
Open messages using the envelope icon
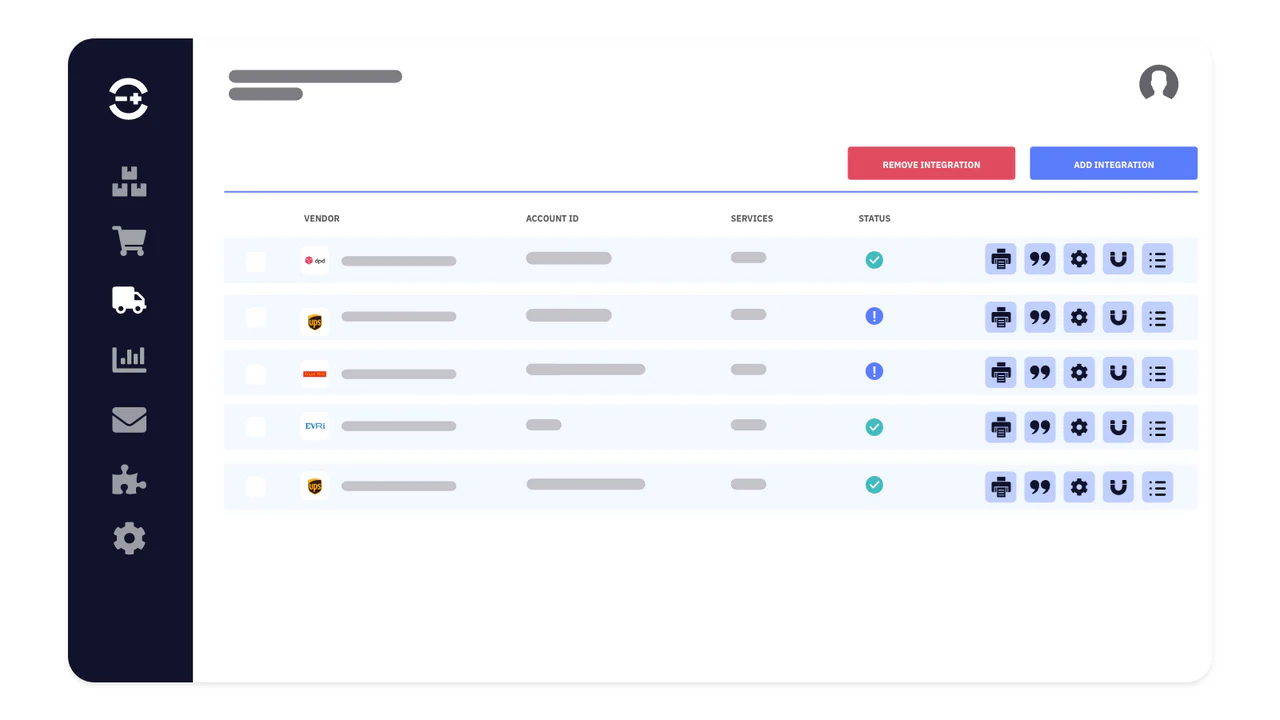128,420
